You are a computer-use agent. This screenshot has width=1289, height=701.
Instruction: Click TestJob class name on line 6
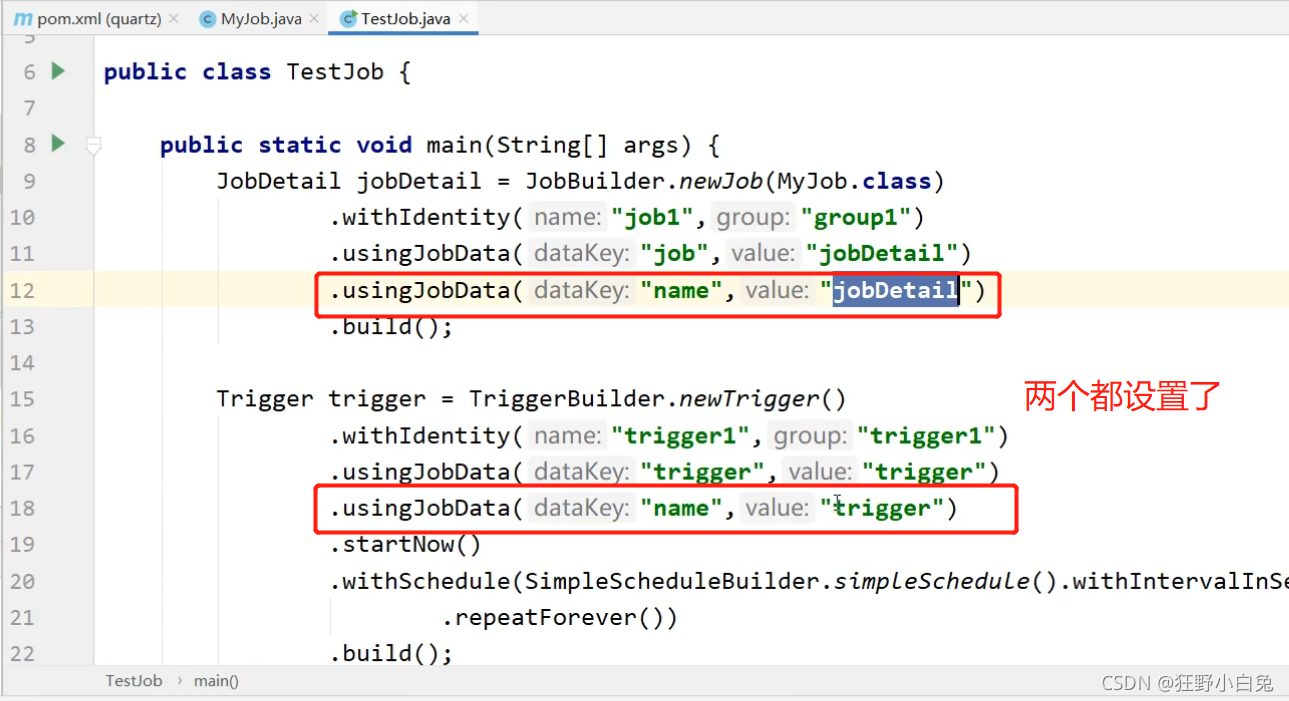point(335,72)
